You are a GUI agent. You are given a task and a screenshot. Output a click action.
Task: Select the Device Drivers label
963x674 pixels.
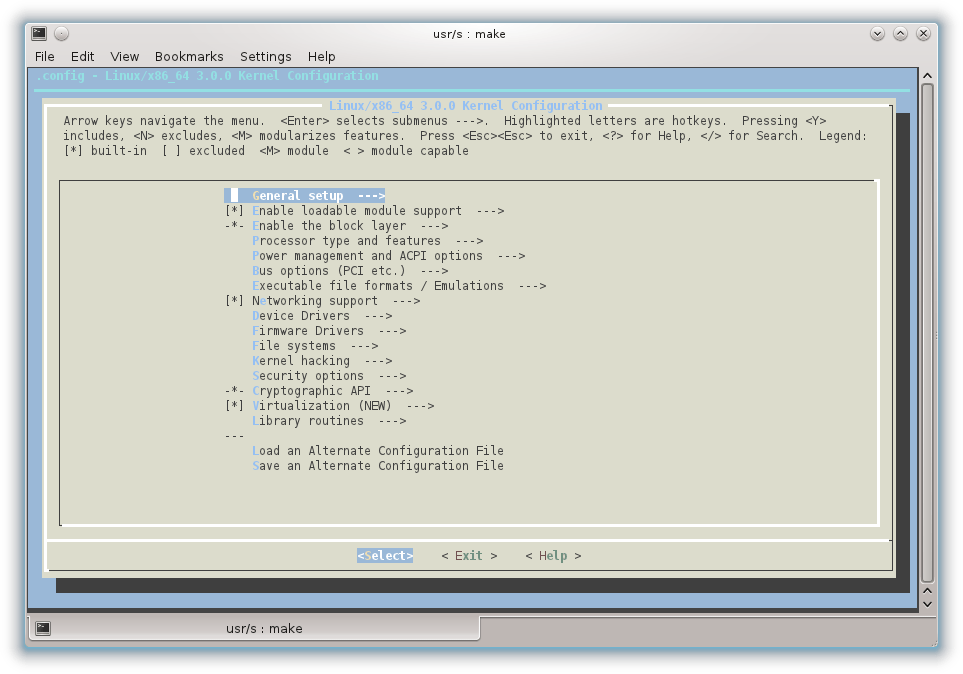click(x=301, y=316)
